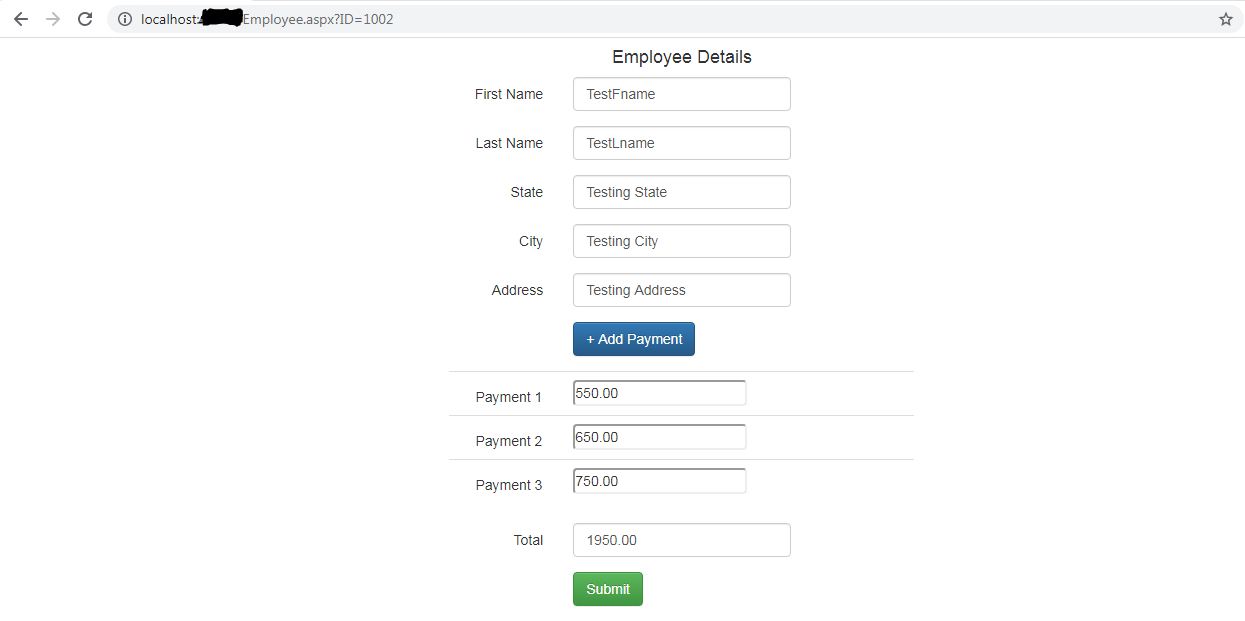Viewport: 1245px width, 621px height.
Task: Edit the Address input box
Action: click(x=682, y=290)
